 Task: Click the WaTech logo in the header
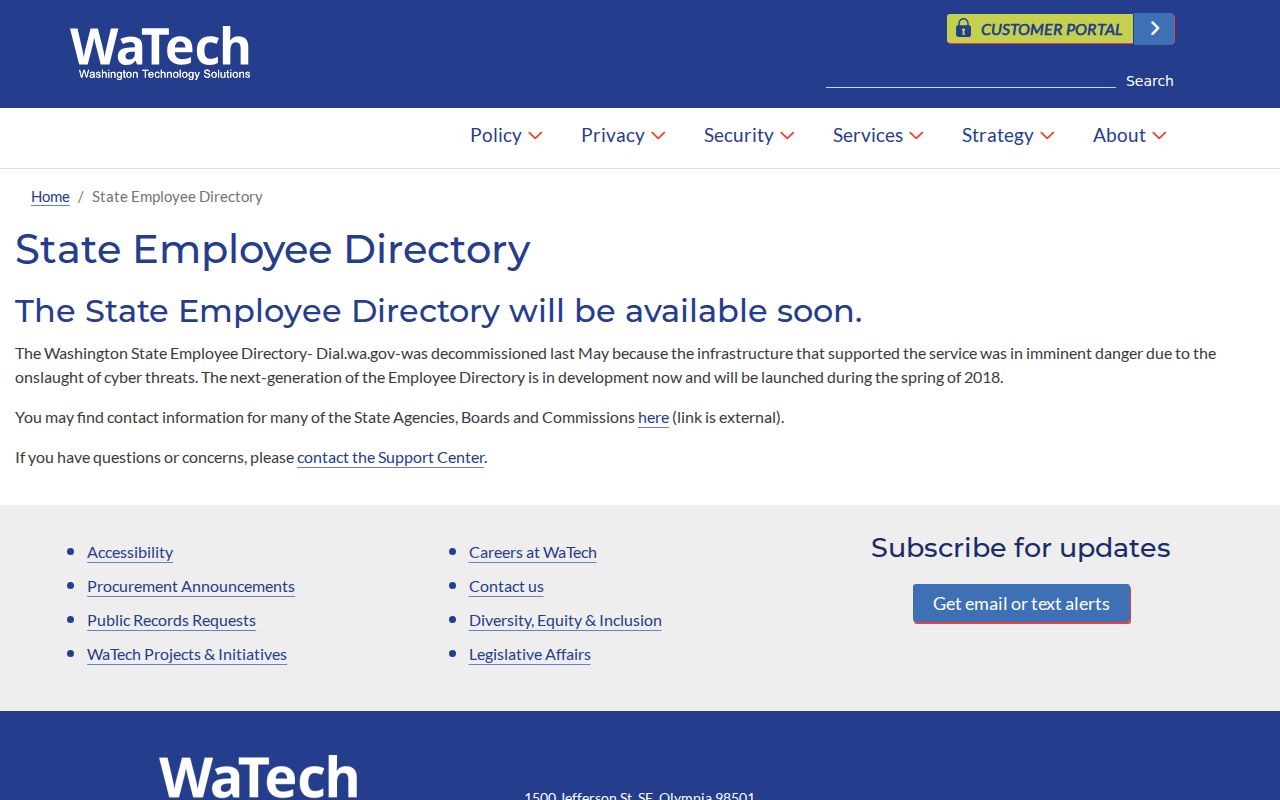coord(160,53)
